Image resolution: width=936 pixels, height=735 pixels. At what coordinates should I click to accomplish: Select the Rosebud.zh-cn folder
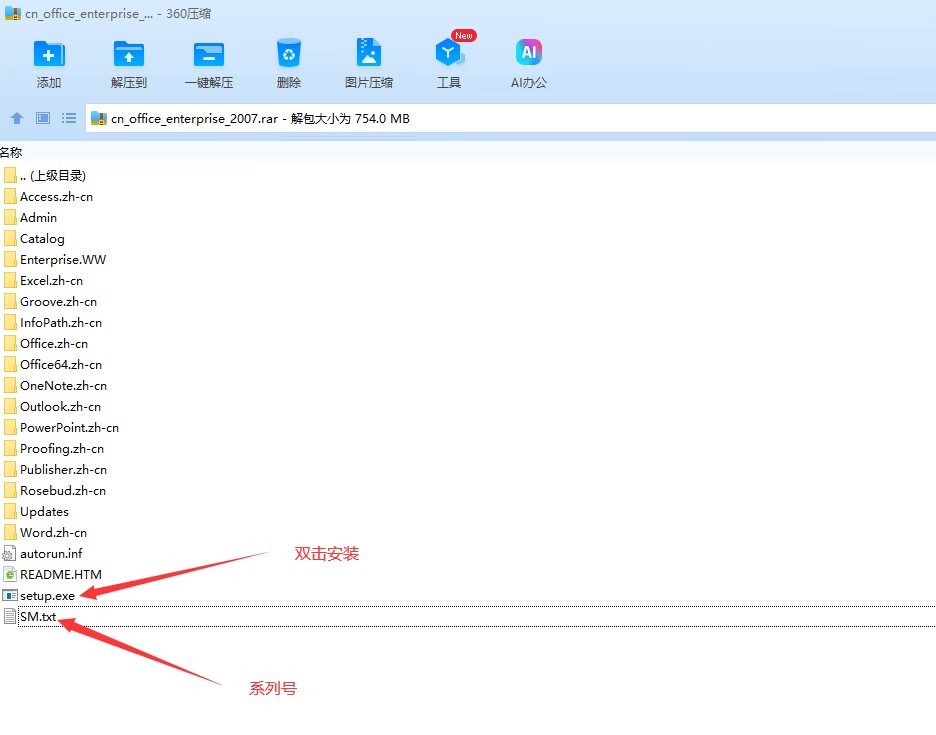click(x=56, y=490)
